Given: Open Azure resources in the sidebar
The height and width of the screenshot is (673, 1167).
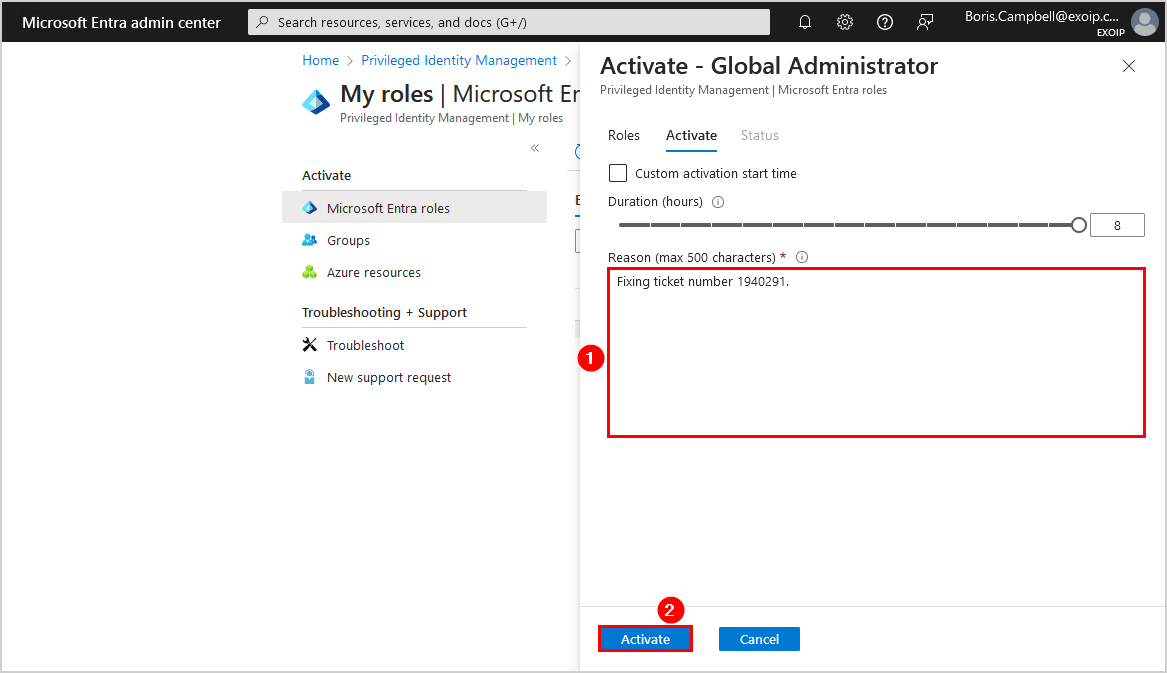Looking at the screenshot, I should (x=373, y=273).
